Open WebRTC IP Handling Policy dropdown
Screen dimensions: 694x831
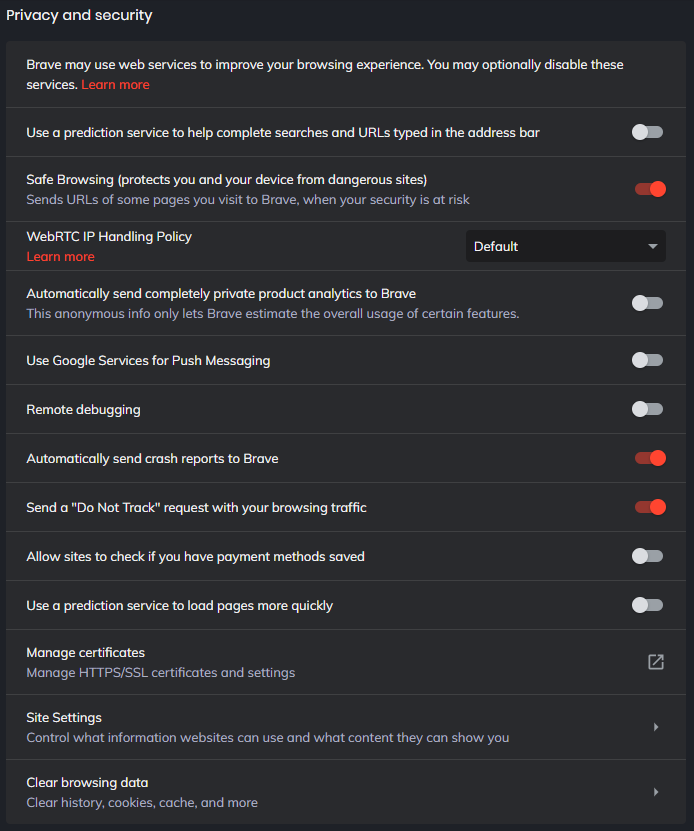[x=565, y=246]
